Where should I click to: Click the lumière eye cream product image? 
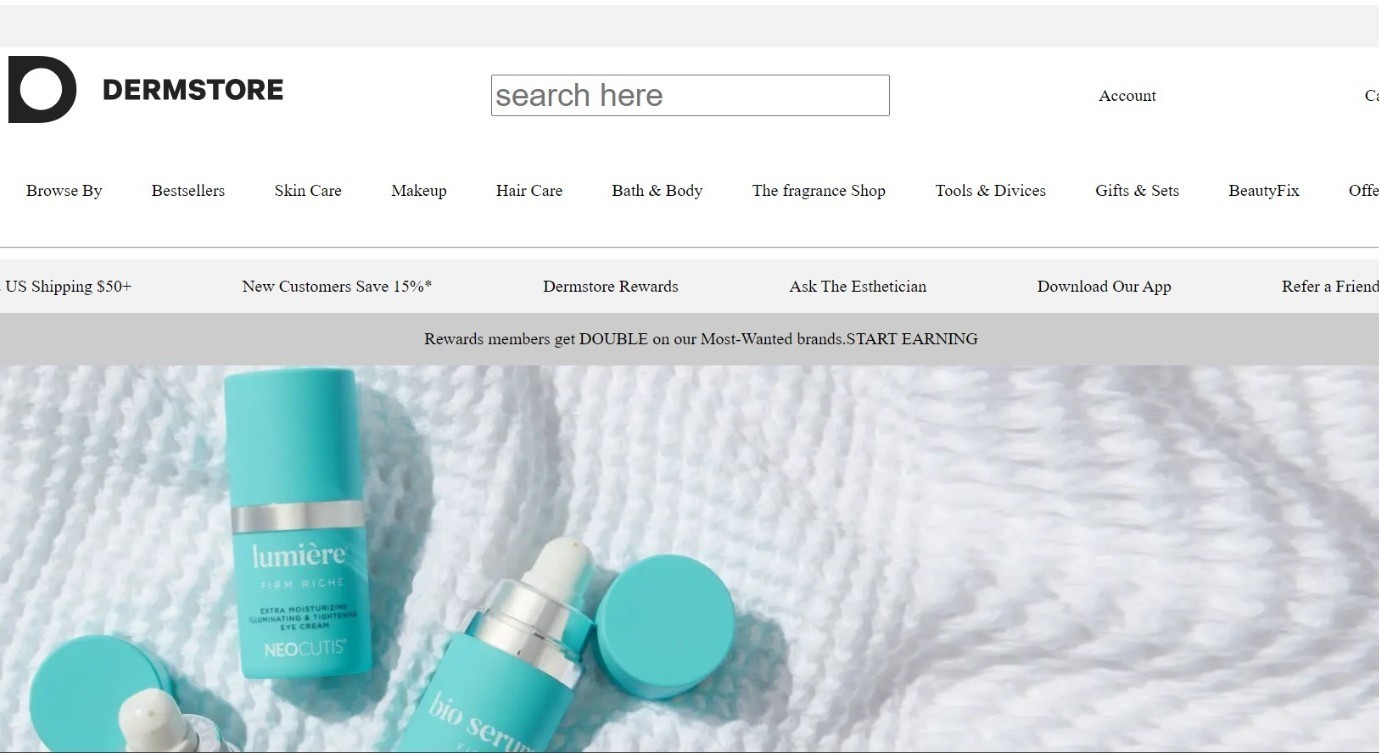click(x=297, y=525)
